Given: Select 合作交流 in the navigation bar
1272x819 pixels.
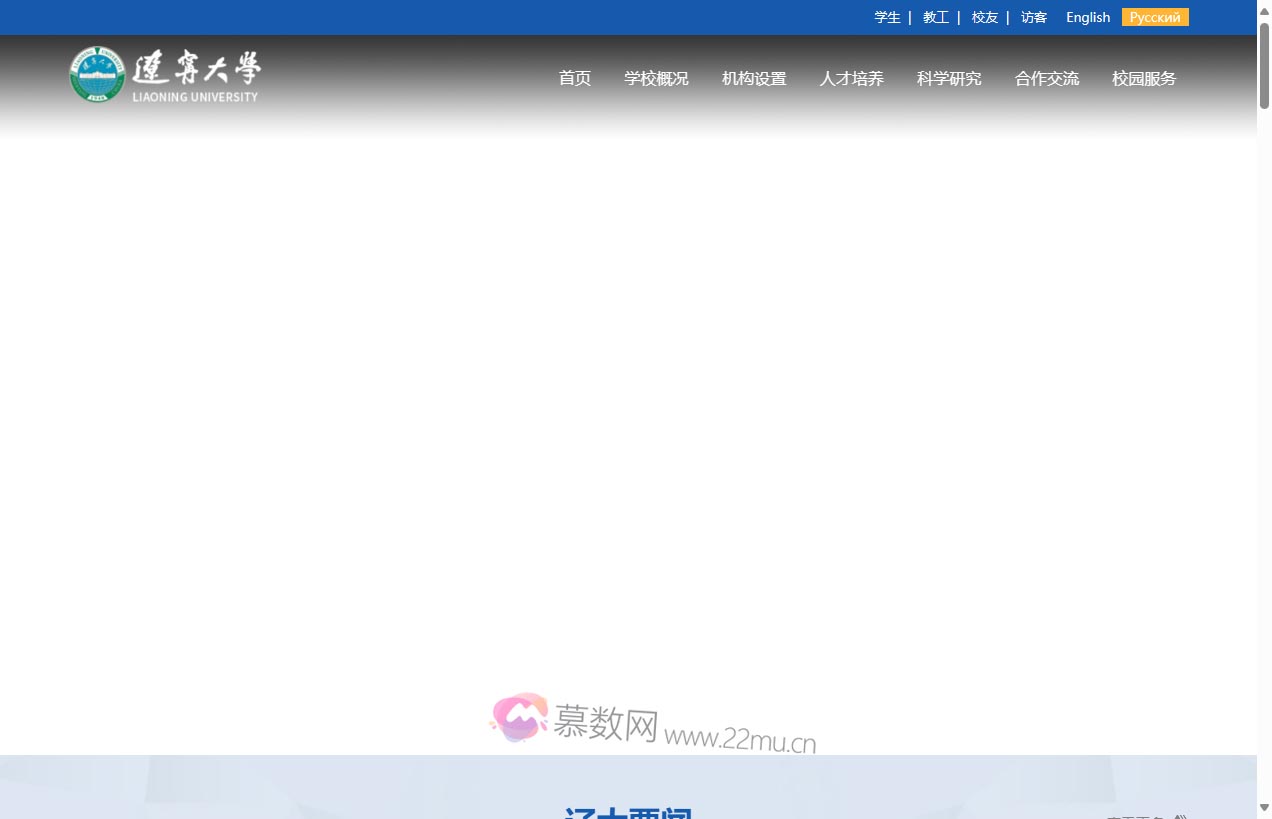Looking at the screenshot, I should [x=1046, y=78].
